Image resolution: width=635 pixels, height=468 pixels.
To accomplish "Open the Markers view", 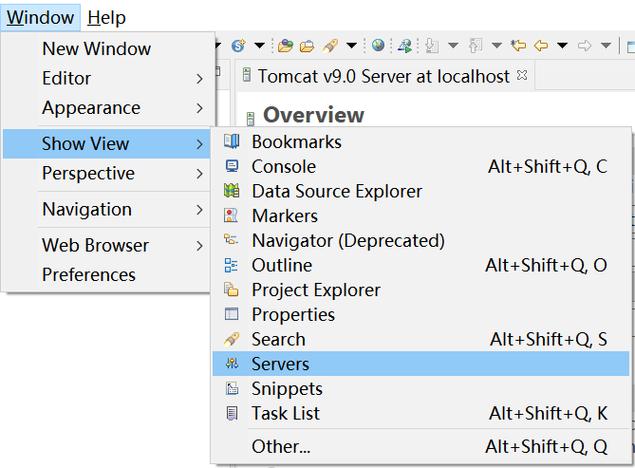I will pyautogui.click(x=284, y=216).
